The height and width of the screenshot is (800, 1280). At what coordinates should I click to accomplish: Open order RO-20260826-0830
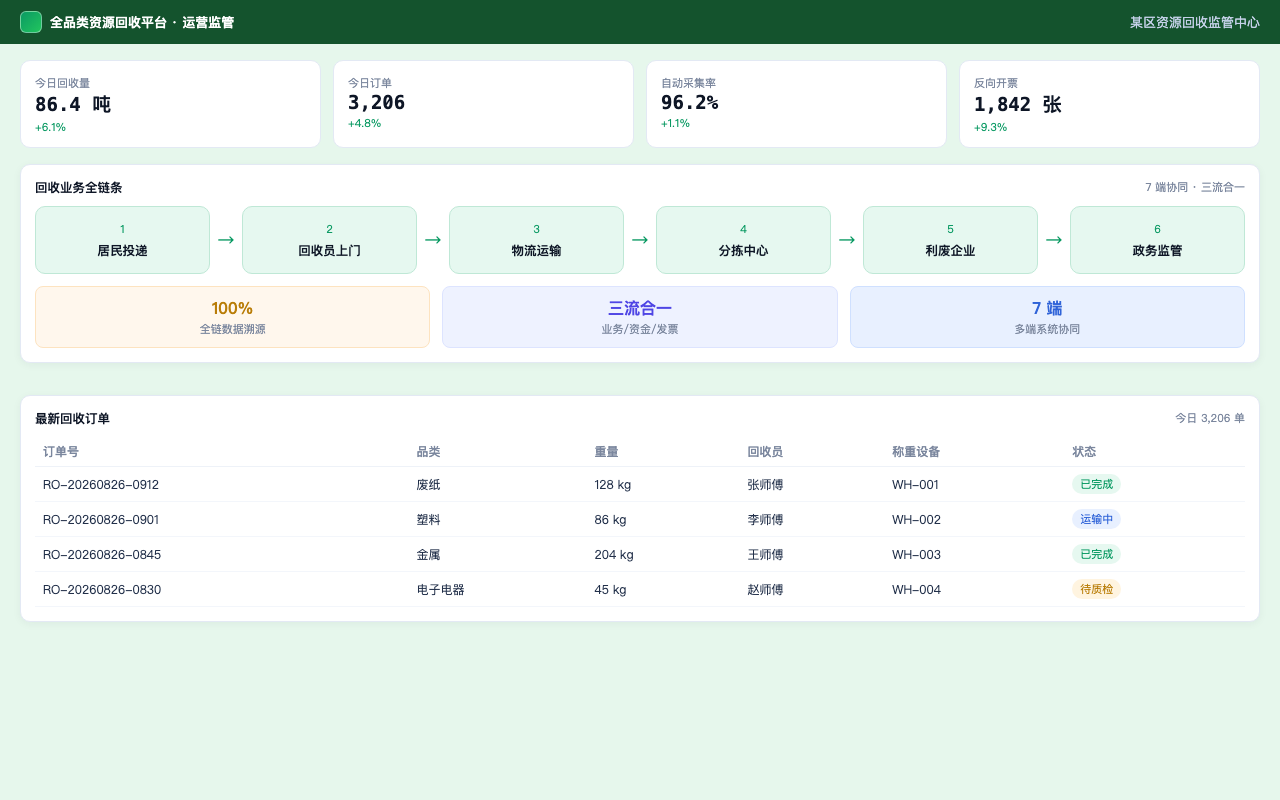640,590
